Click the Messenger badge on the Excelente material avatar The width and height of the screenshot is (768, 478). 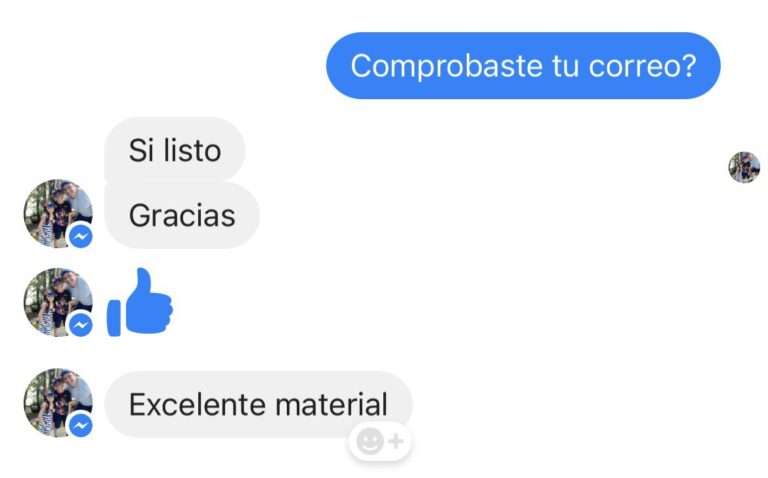coord(81,426)
